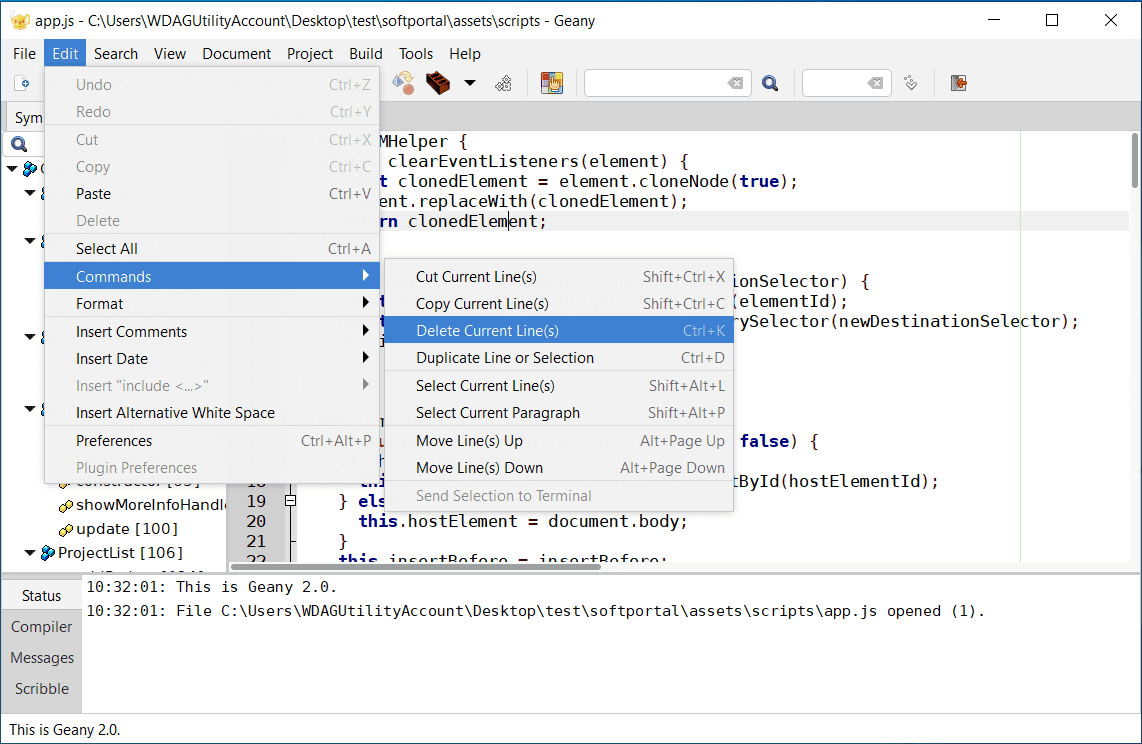
Task: Switch to the Status tab
Action: [42, 595]
